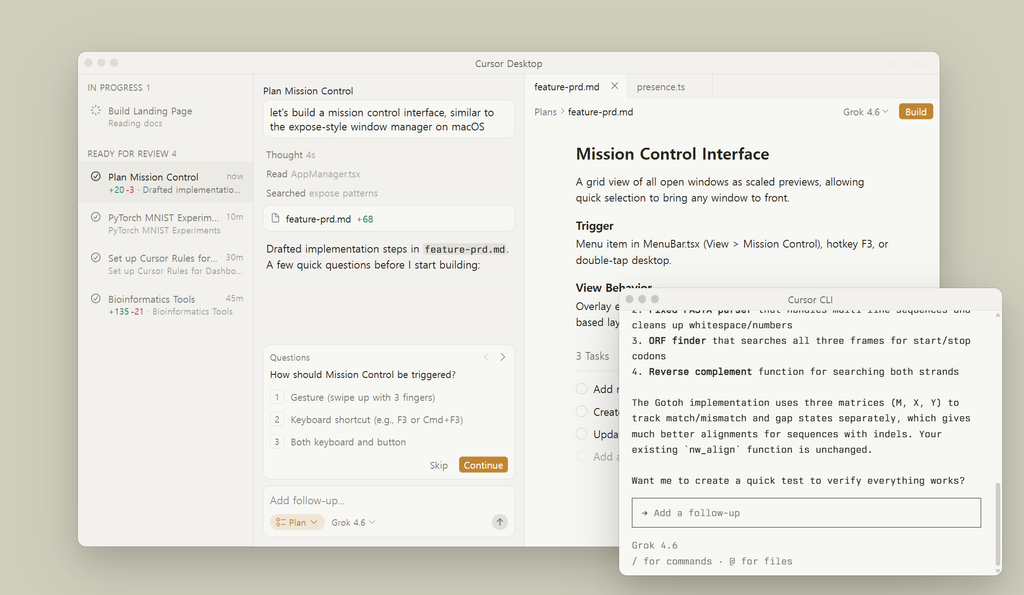
Task: Check off the faded last Add task
Action: point(581,456)
